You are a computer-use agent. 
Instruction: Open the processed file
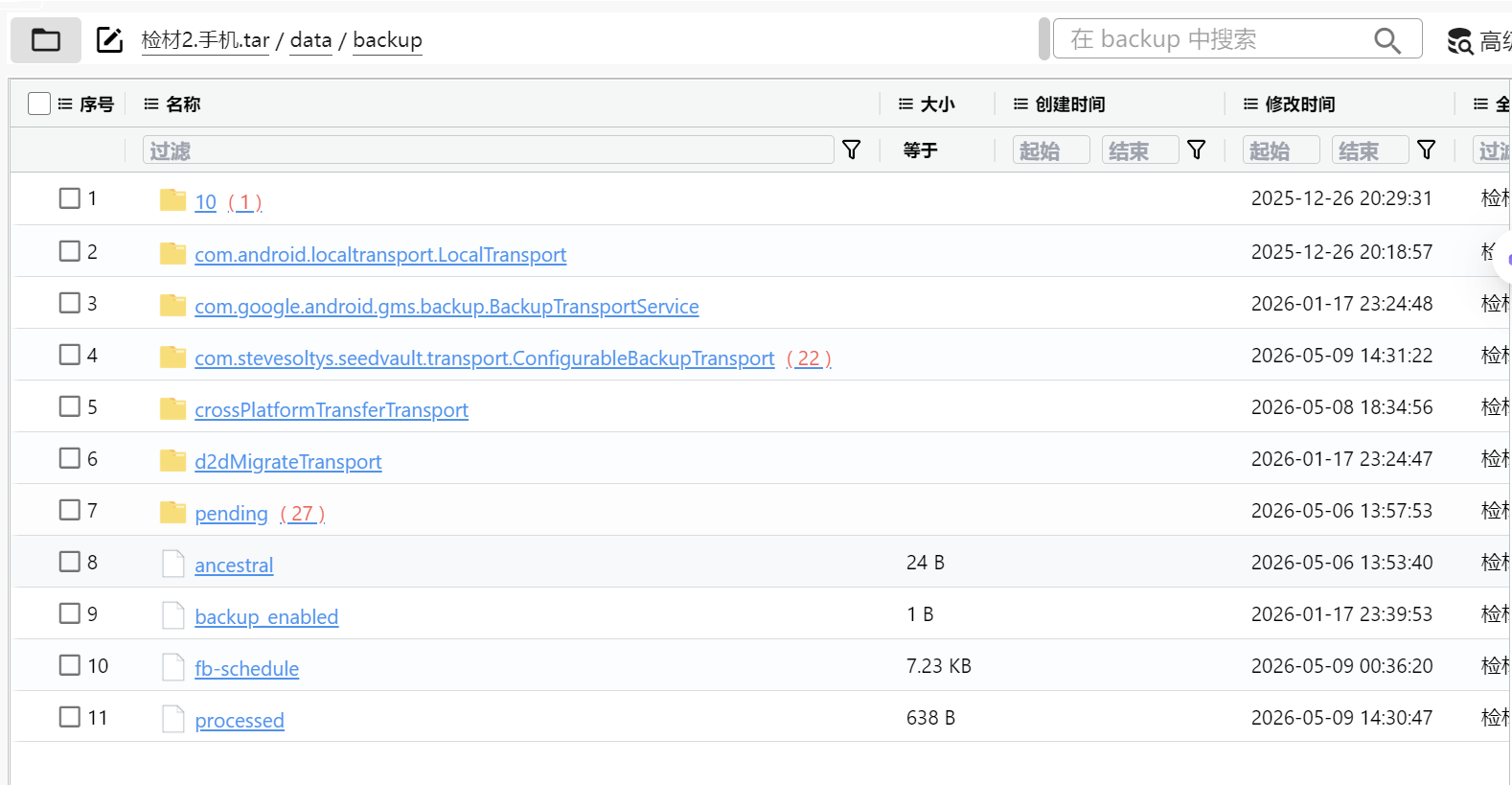(x=240, y=721)
